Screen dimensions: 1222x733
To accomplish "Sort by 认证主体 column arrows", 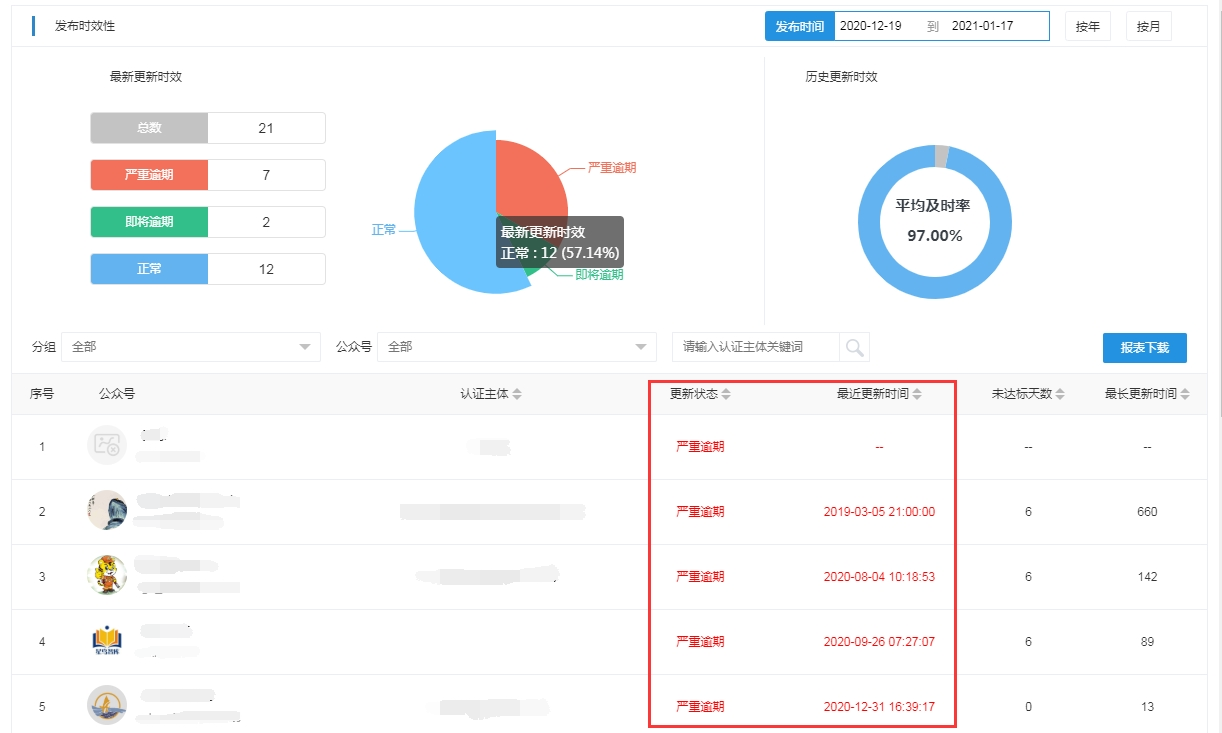I will [x=517, y=395].
